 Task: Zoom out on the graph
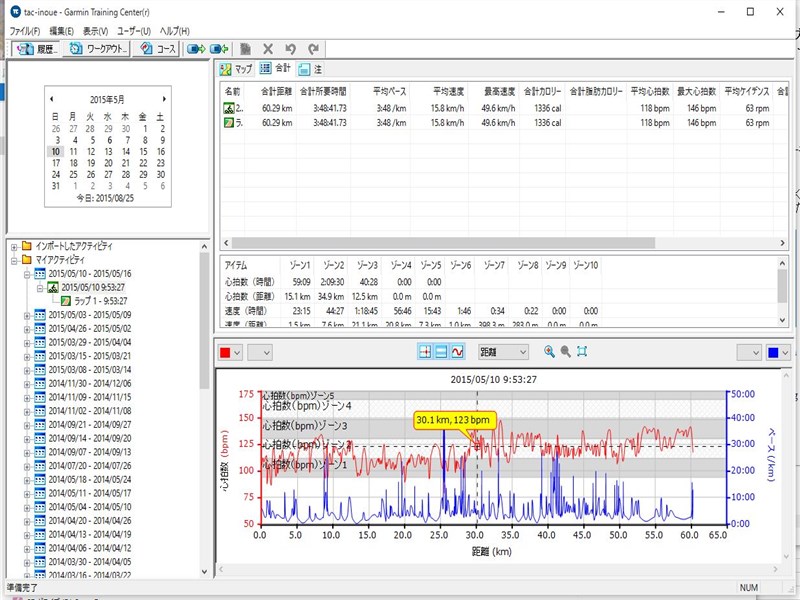pos(565,352)
